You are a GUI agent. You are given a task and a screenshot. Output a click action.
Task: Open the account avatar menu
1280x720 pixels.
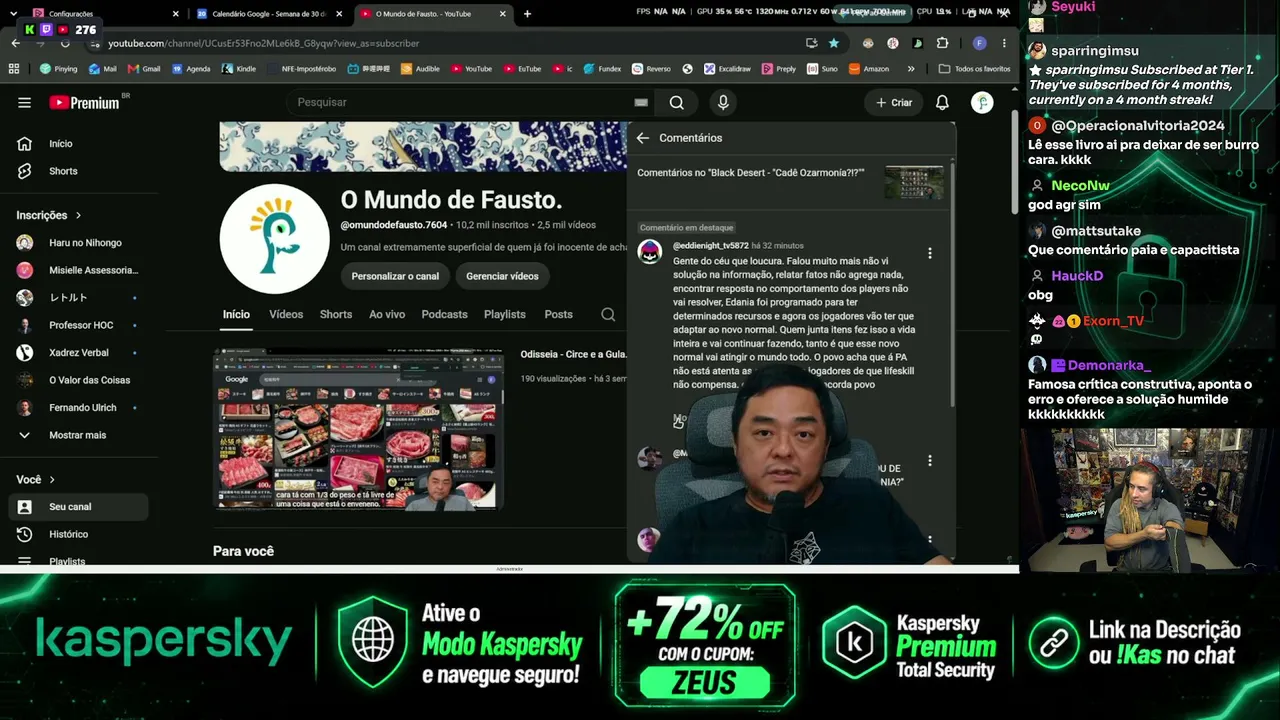coord(982,102)
